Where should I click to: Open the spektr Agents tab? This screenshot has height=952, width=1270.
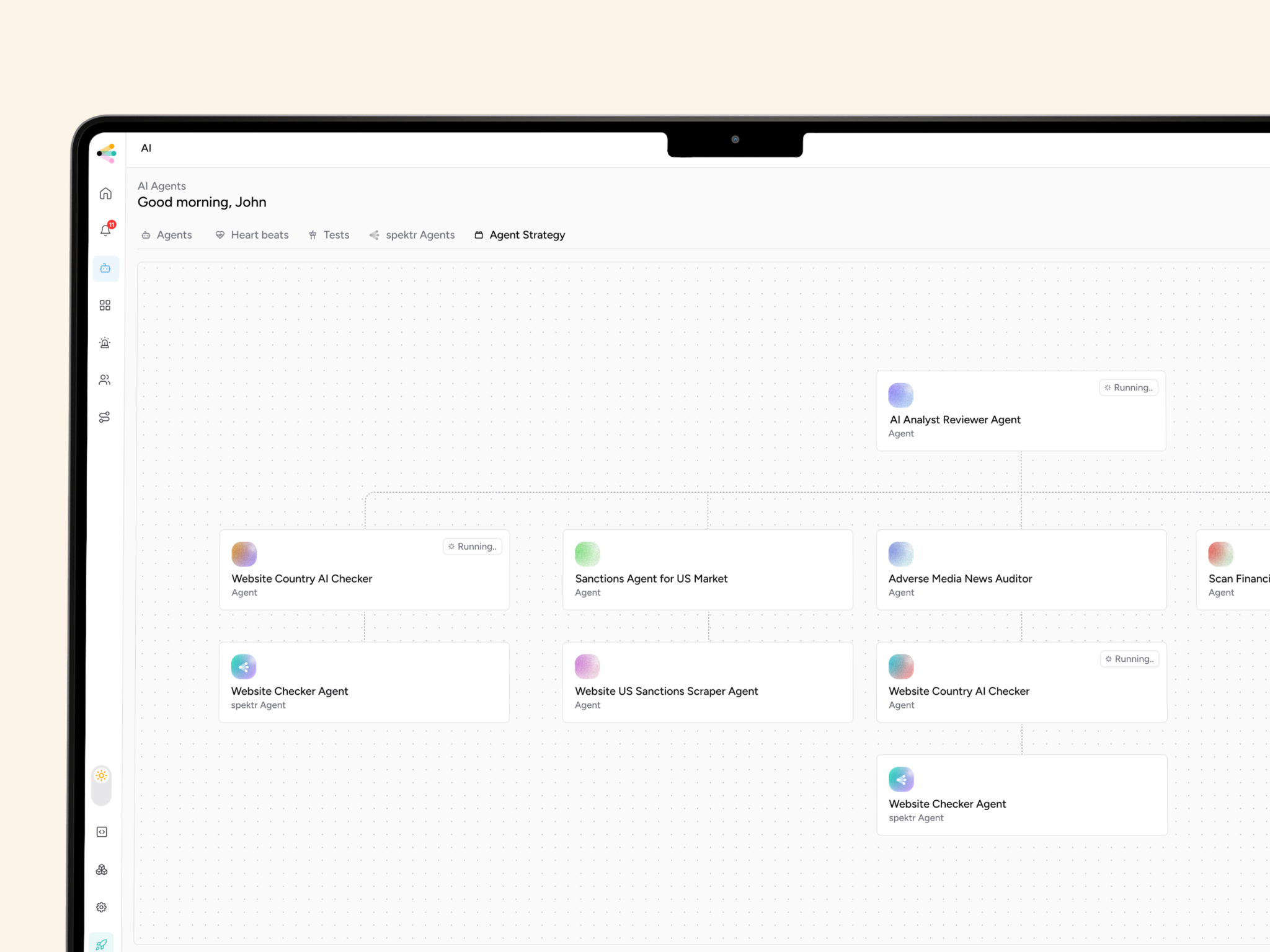pyautogui.click(x=412, y=235)
